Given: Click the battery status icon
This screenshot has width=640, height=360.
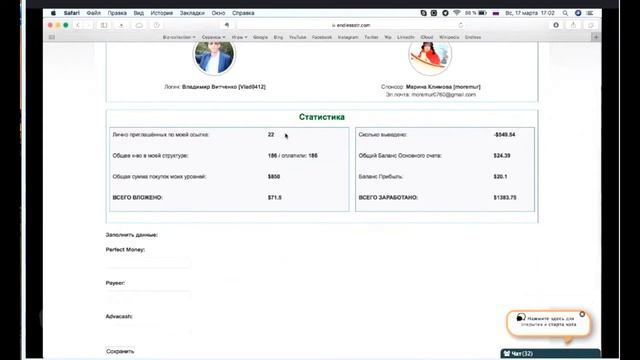Looking at the screenshot, I should pyautogui.click(x=482, y=13).
